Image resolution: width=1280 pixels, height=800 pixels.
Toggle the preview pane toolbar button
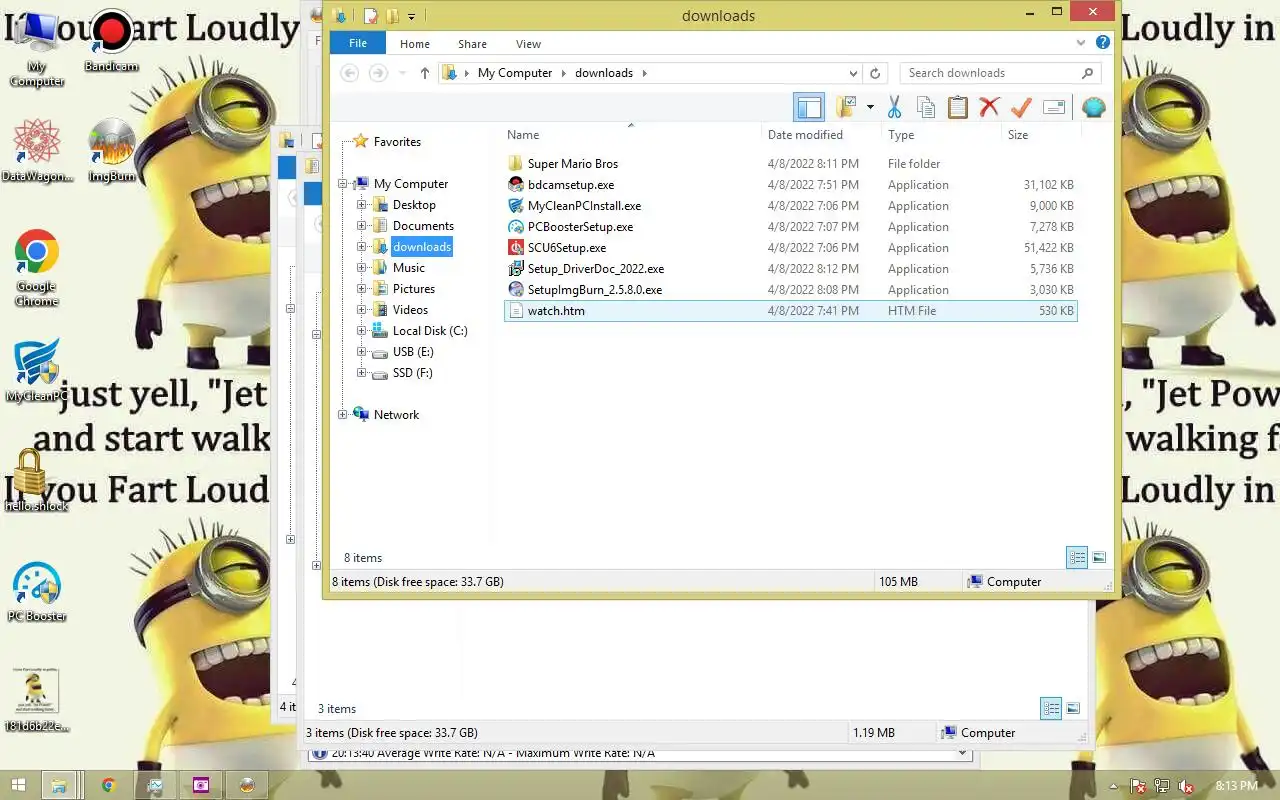tap(809, 107)
